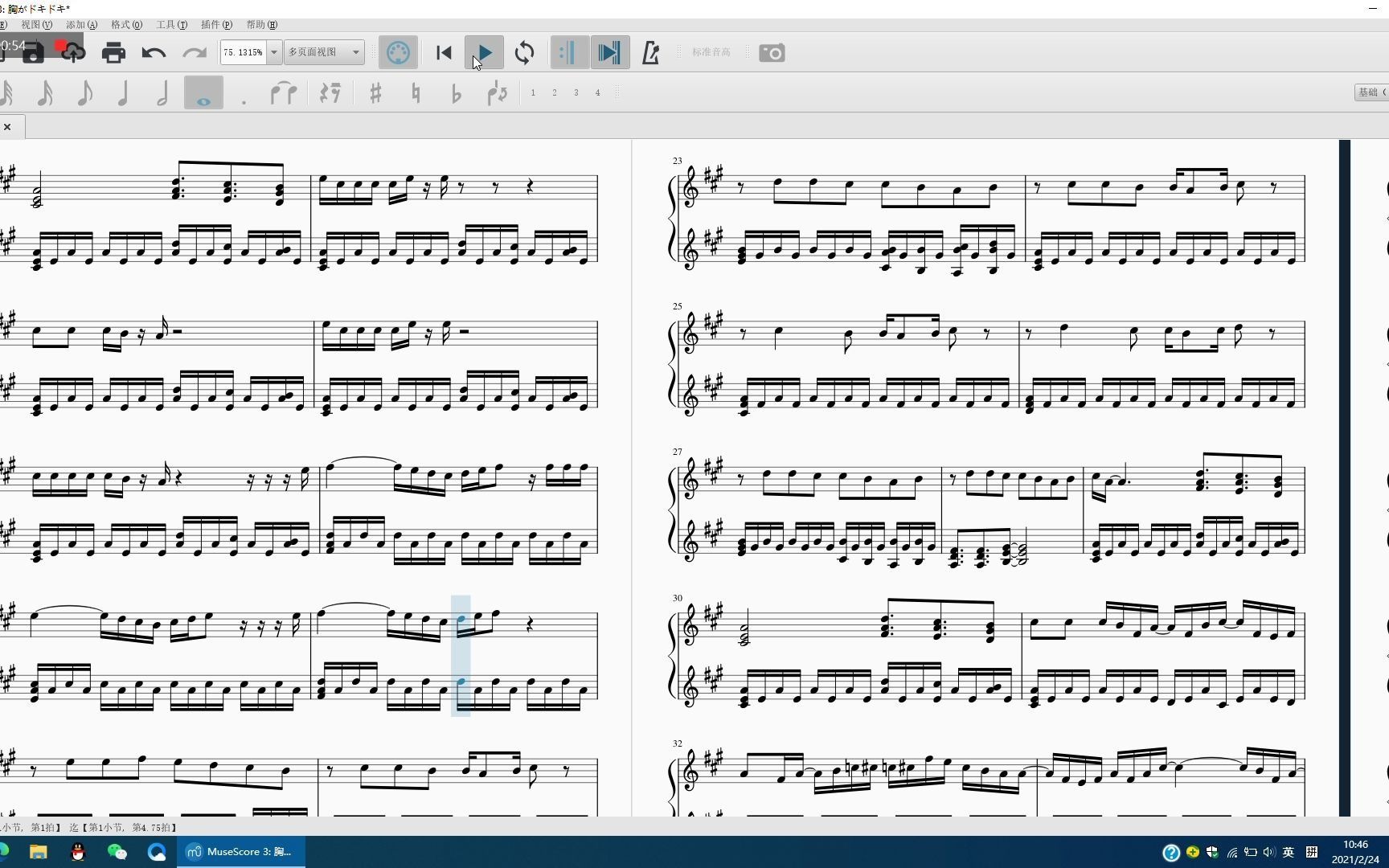Select voice 1

(x=533, y=93)
